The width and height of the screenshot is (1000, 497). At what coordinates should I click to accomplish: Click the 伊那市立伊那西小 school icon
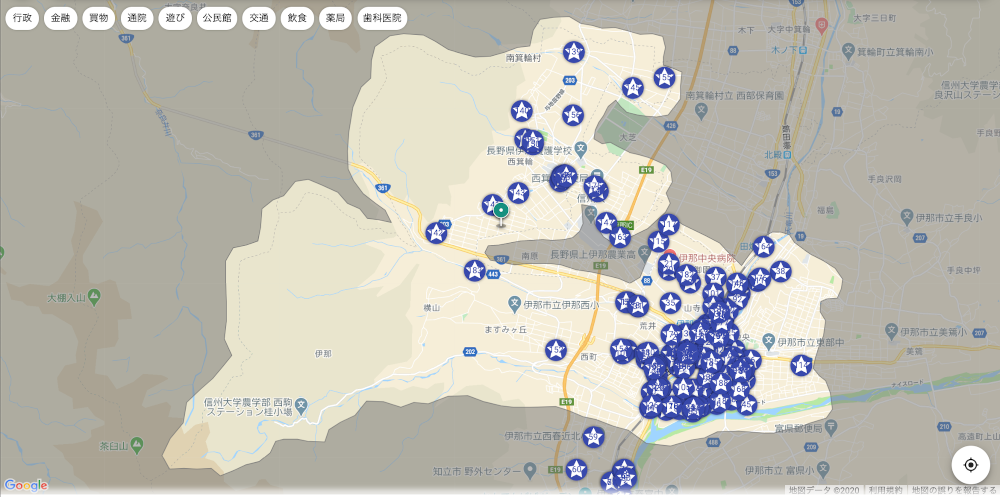tap(515, 303)
